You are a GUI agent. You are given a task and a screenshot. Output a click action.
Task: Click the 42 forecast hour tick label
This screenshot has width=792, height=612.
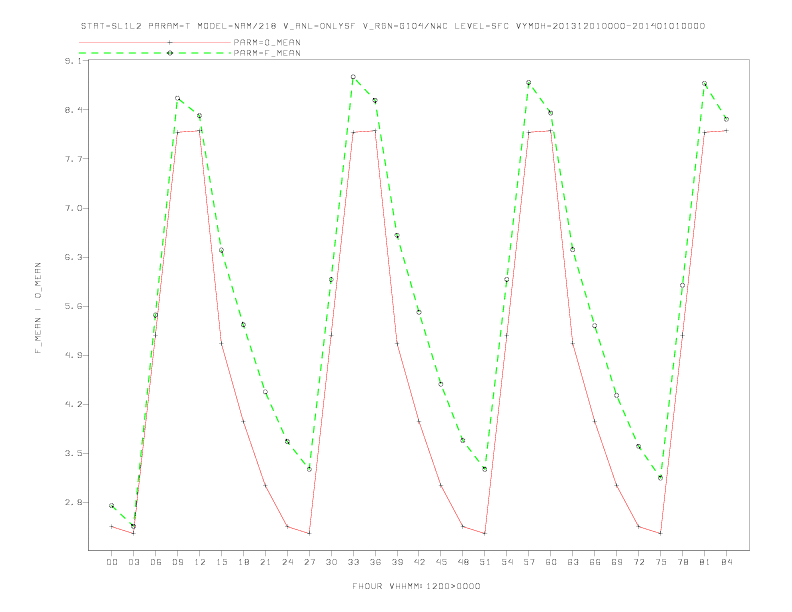pyautogui.click(x=419, y=562)
